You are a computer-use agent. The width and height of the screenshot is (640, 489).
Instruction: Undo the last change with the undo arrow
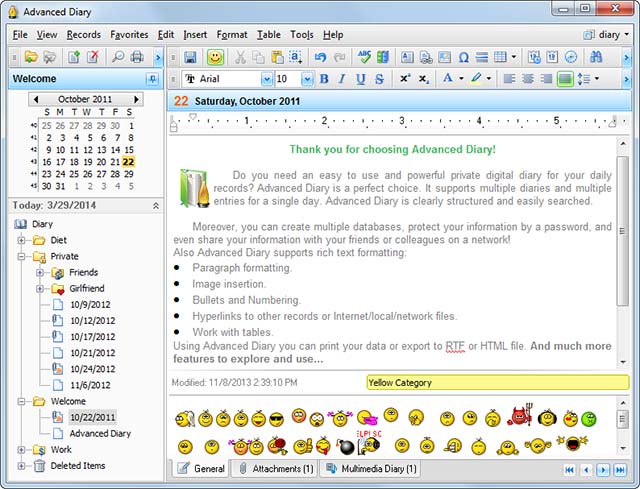click(x=320, y=58)
